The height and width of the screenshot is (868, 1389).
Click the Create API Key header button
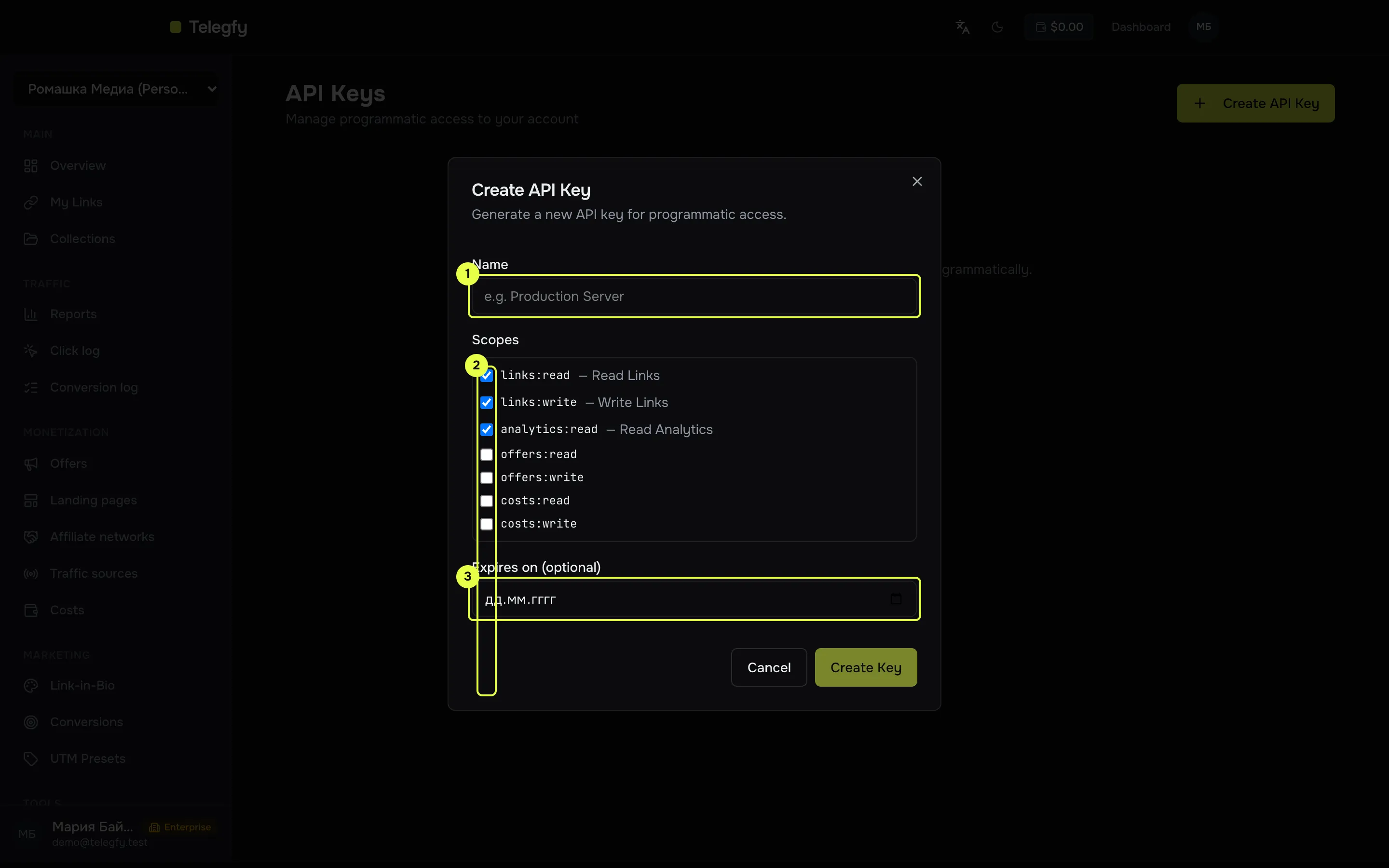point(1255,103)
